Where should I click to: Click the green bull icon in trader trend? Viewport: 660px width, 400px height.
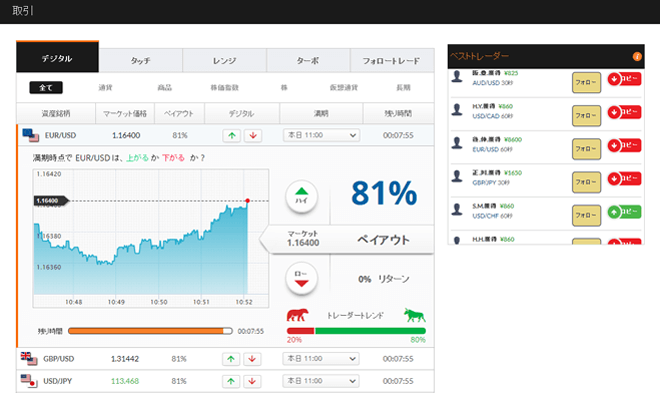tap(415, 315)
